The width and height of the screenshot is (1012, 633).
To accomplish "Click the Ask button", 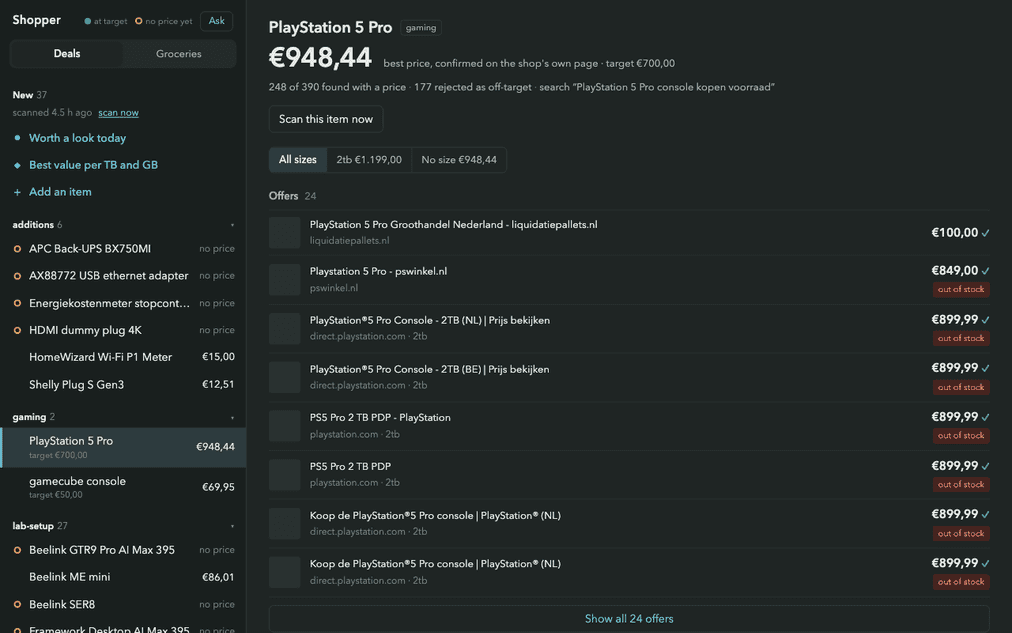I will [x=216, y=21].
